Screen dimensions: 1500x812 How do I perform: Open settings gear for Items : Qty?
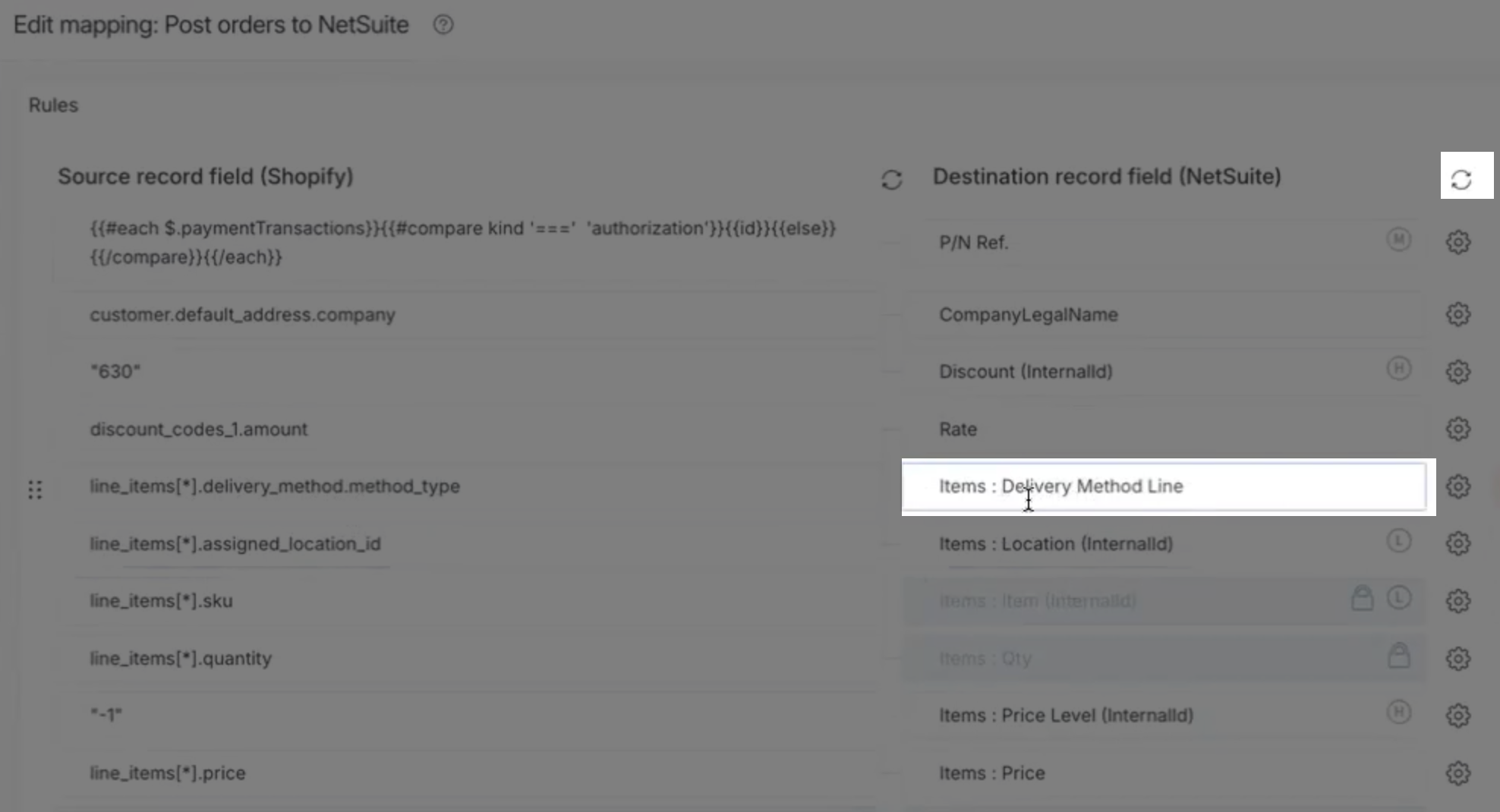1458,659
